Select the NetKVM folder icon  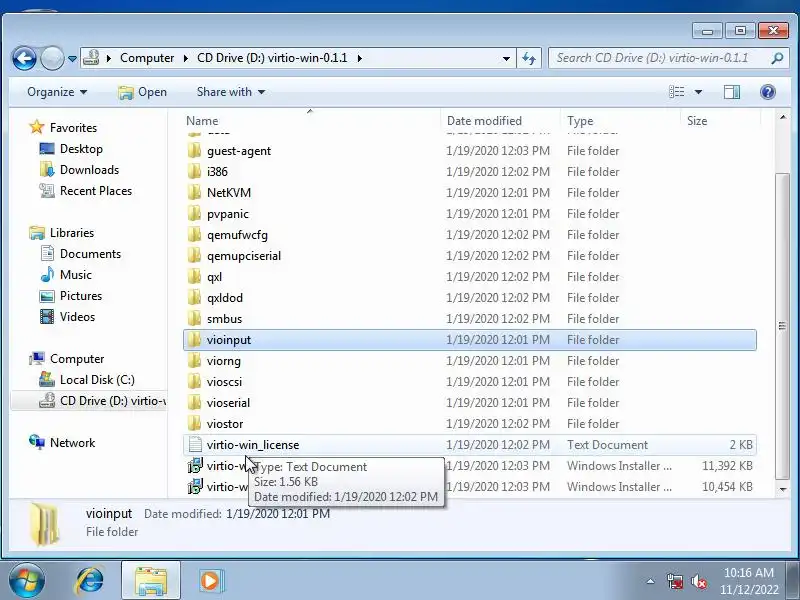point(194,192)
